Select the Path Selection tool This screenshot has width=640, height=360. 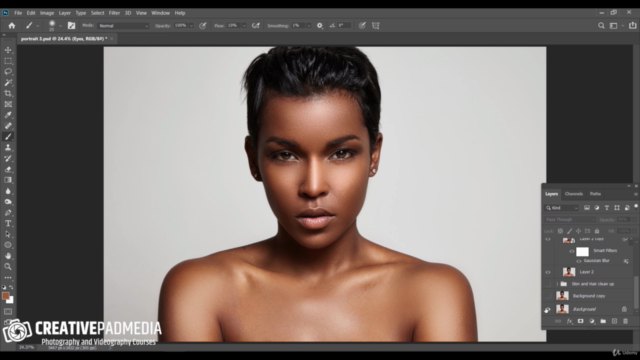[8, 234]
